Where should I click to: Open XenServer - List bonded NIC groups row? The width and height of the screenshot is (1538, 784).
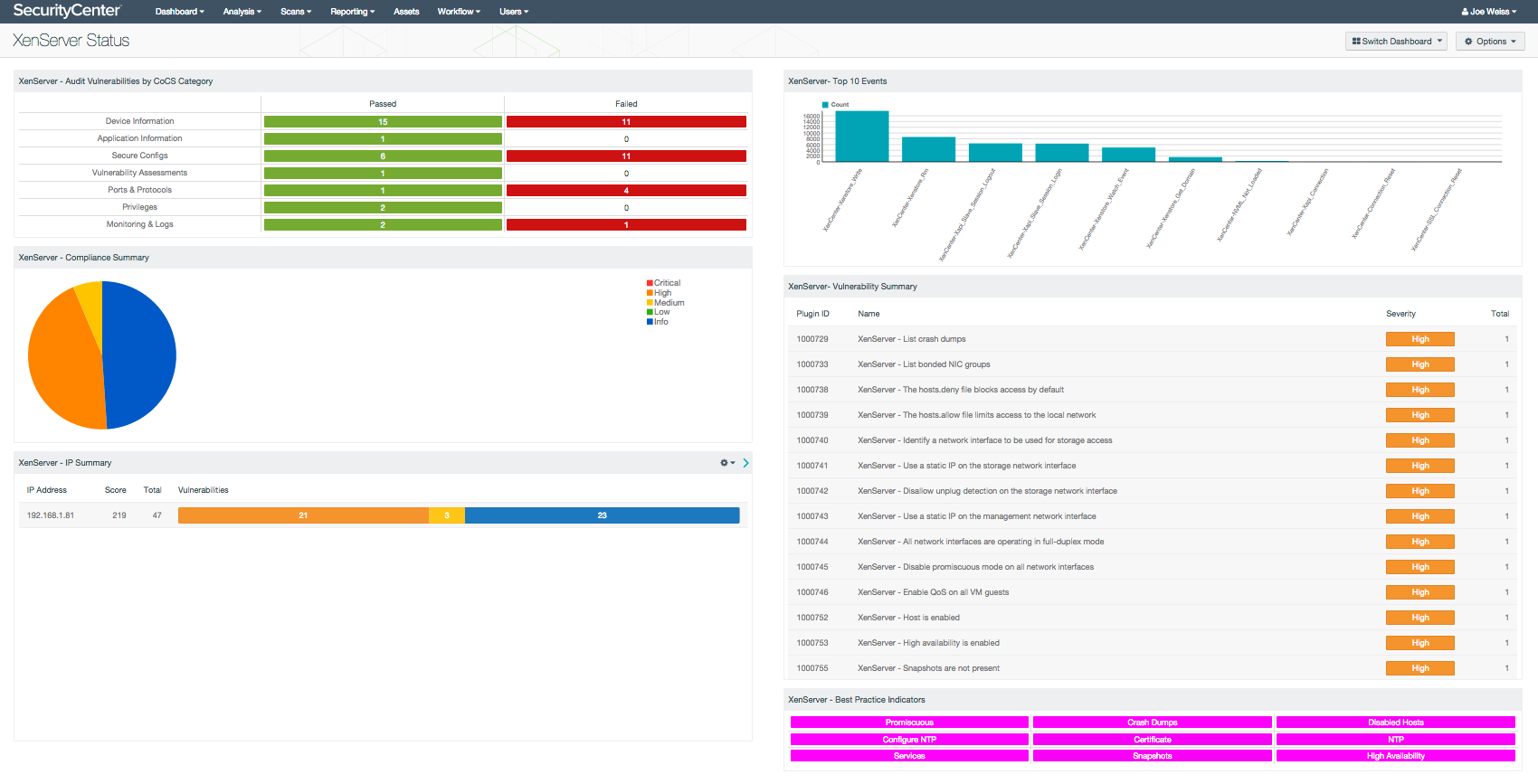tap(1153, 364)
